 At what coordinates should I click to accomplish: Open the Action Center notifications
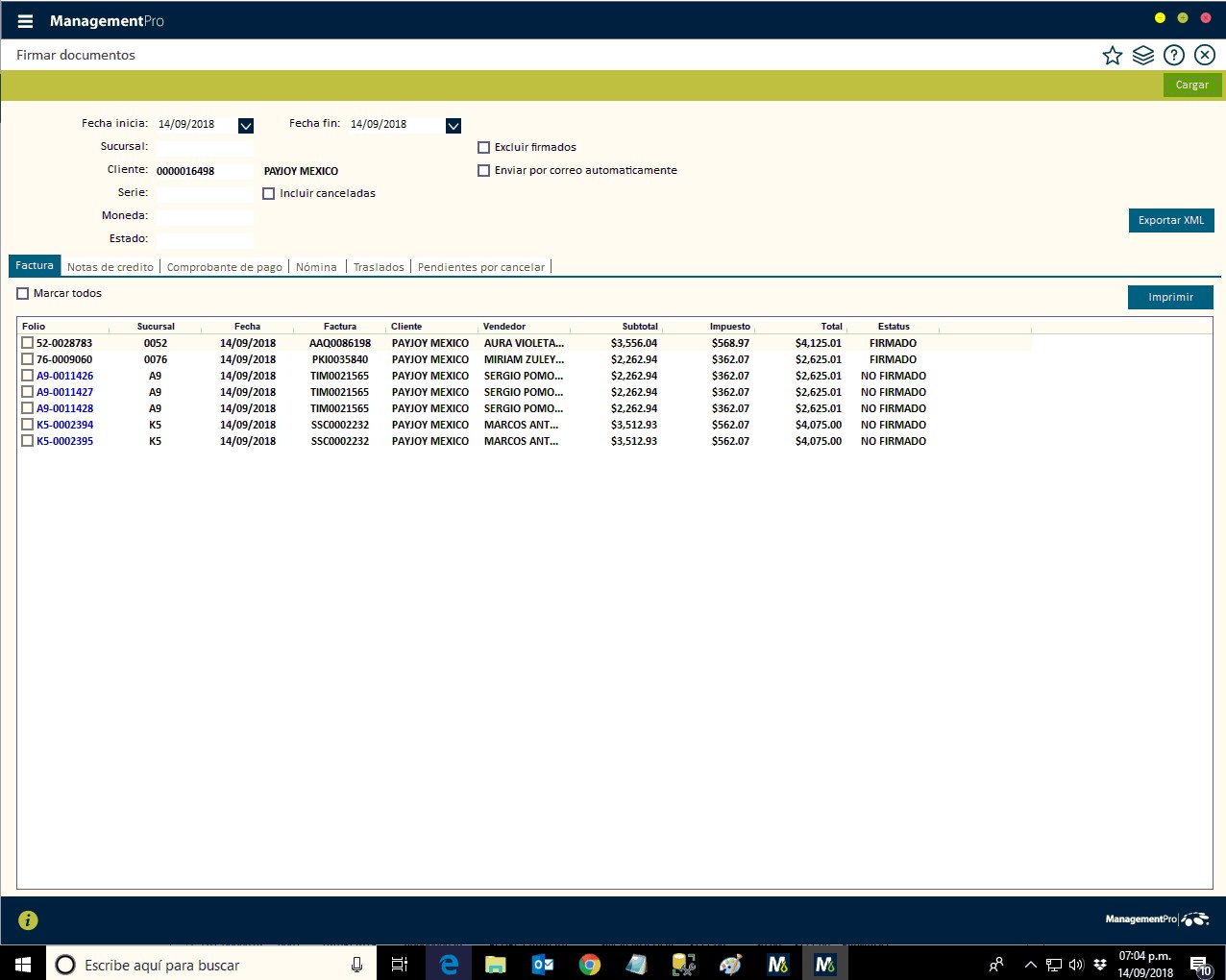click(1200, 965)
